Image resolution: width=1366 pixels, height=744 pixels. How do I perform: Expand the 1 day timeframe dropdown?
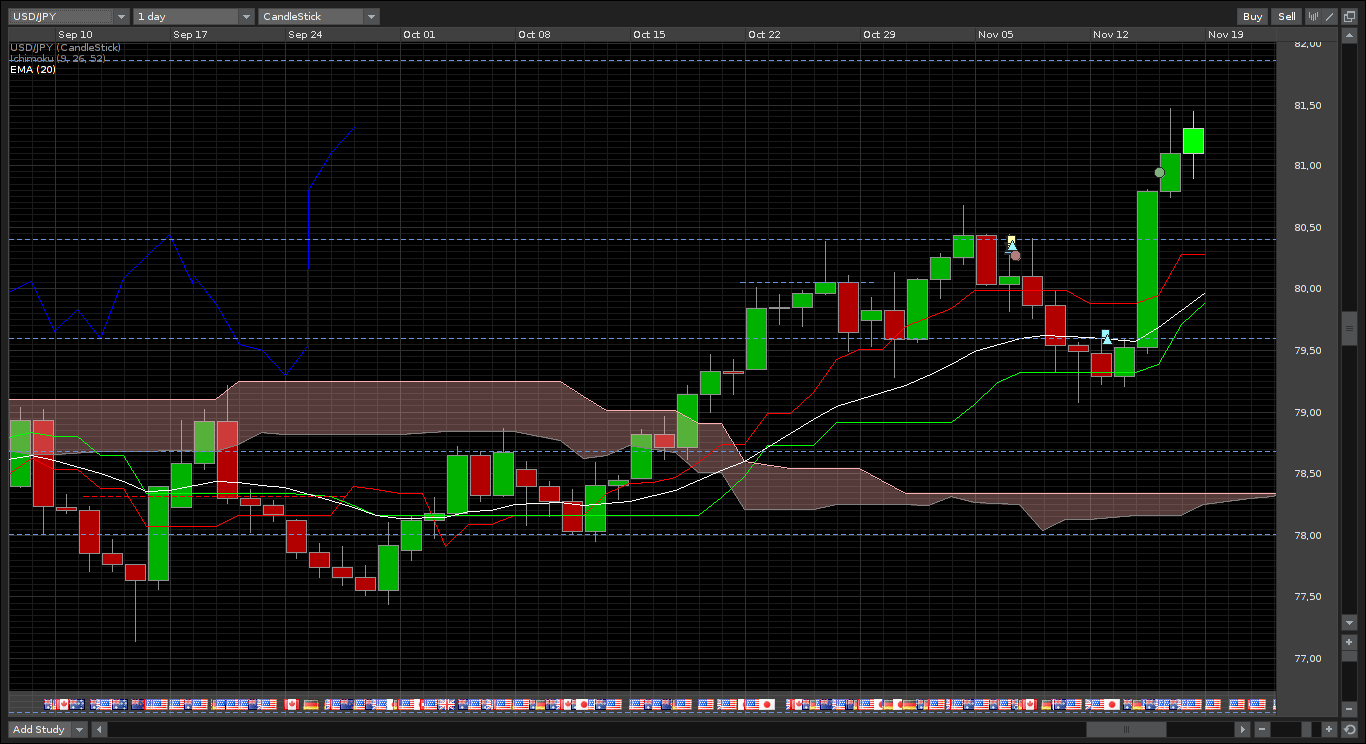coord(194,16)
